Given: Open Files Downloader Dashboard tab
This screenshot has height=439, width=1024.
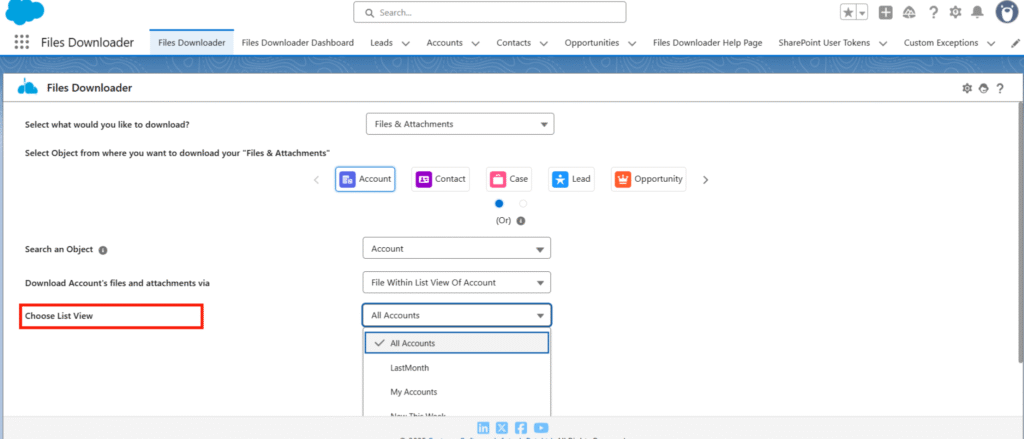Looking at the screenshot, I should pyautogui.click(x=297, y=42).
